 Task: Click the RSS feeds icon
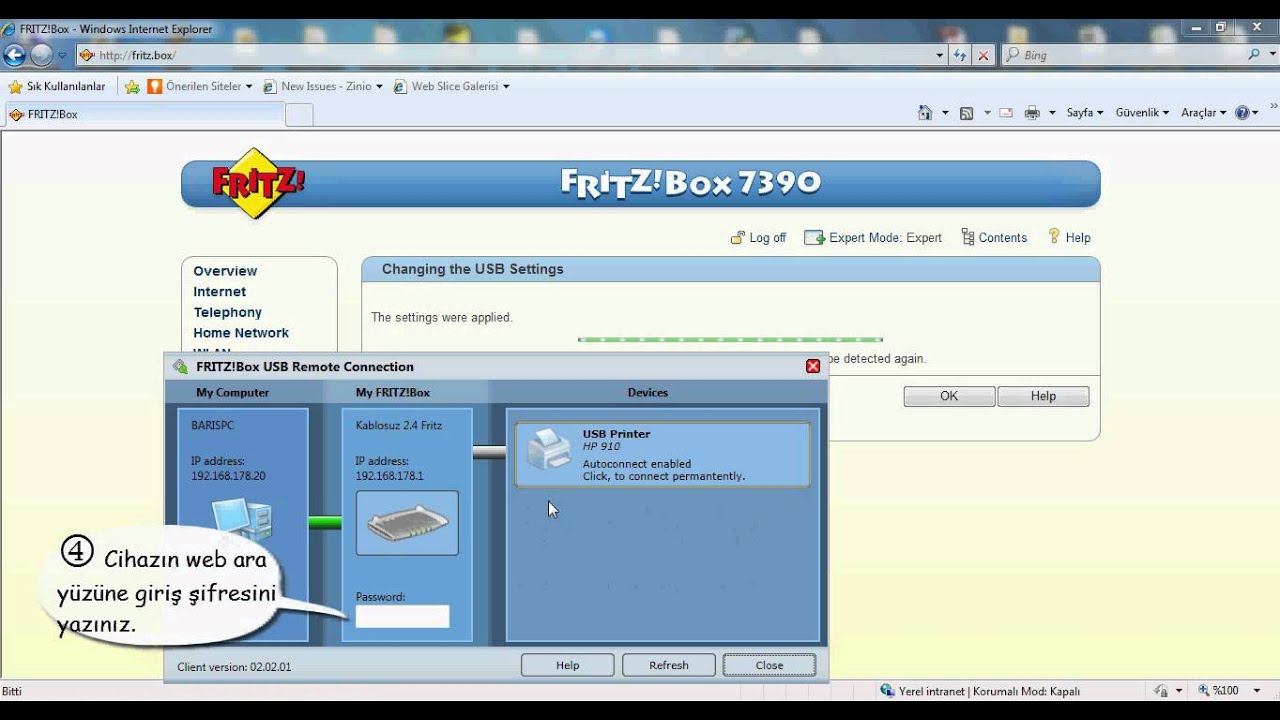[966, 113]
